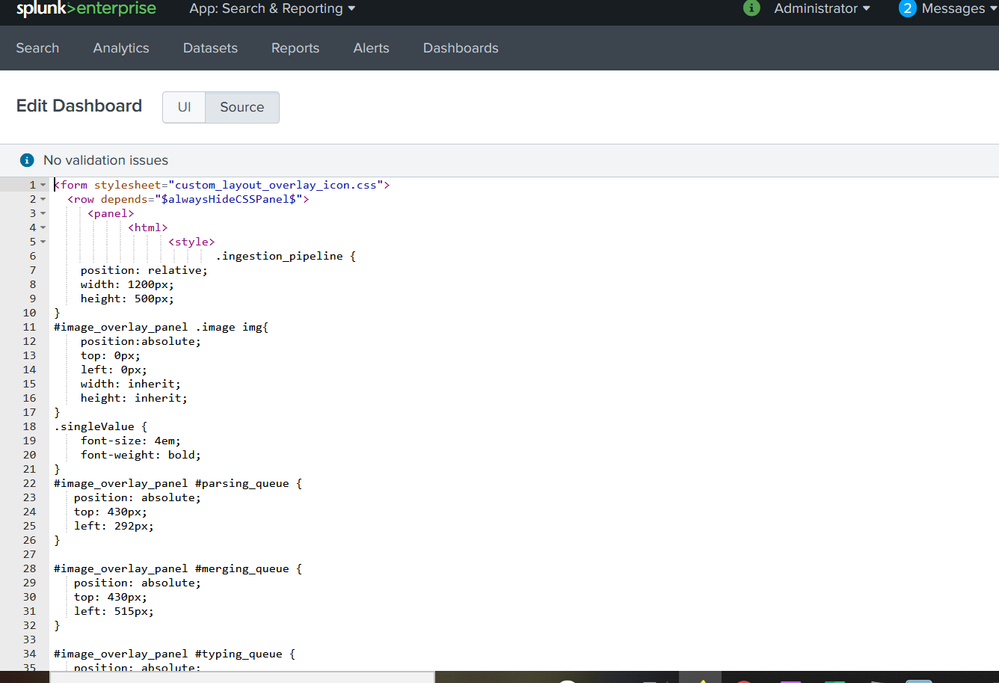Open the Datasets page
This screenshot has width=999, height=683.
click(x=210, y=48)
